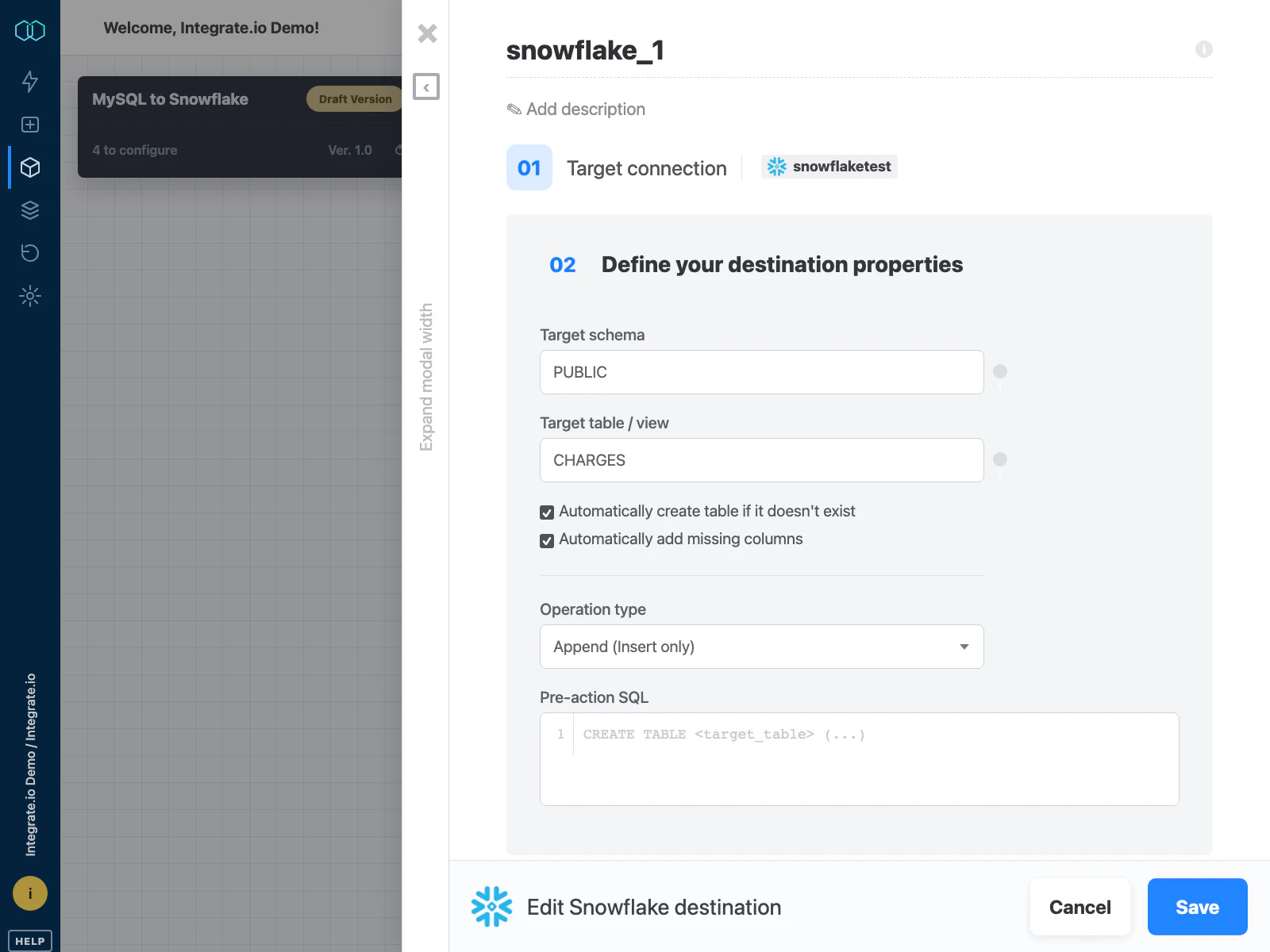
Task: Click the Draft Version badge
Action: tap(355, 99)
